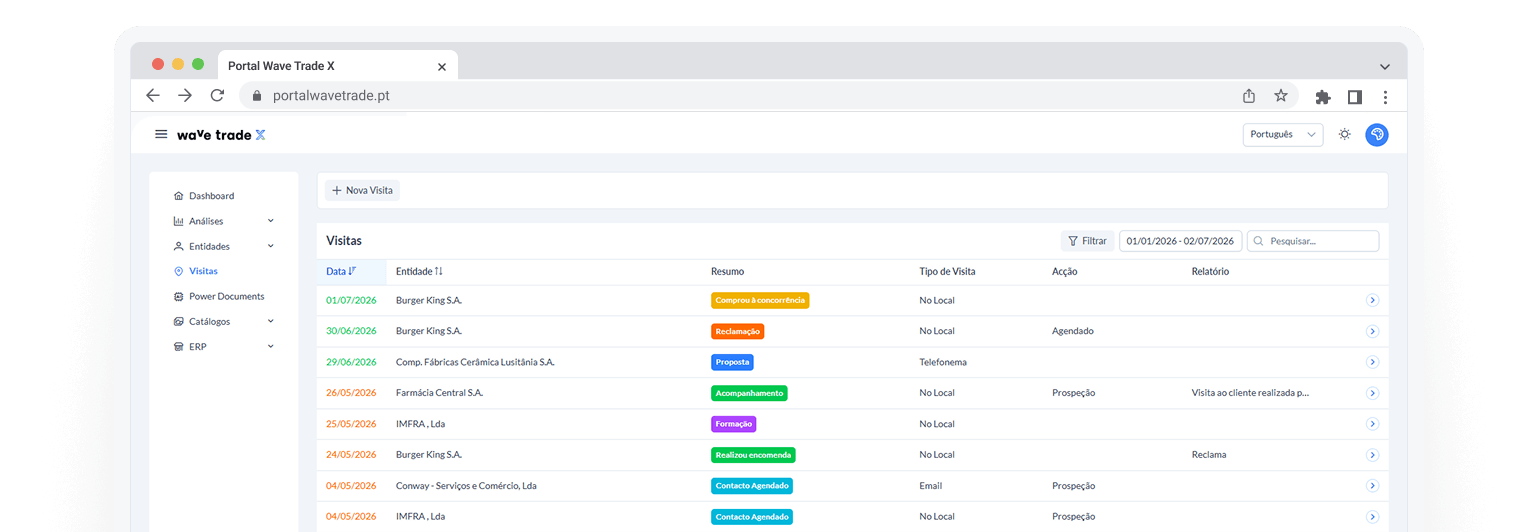Click the Formação purple tag
The width and height of the screenshot is (1538, 532).
[x=733, y=424]
